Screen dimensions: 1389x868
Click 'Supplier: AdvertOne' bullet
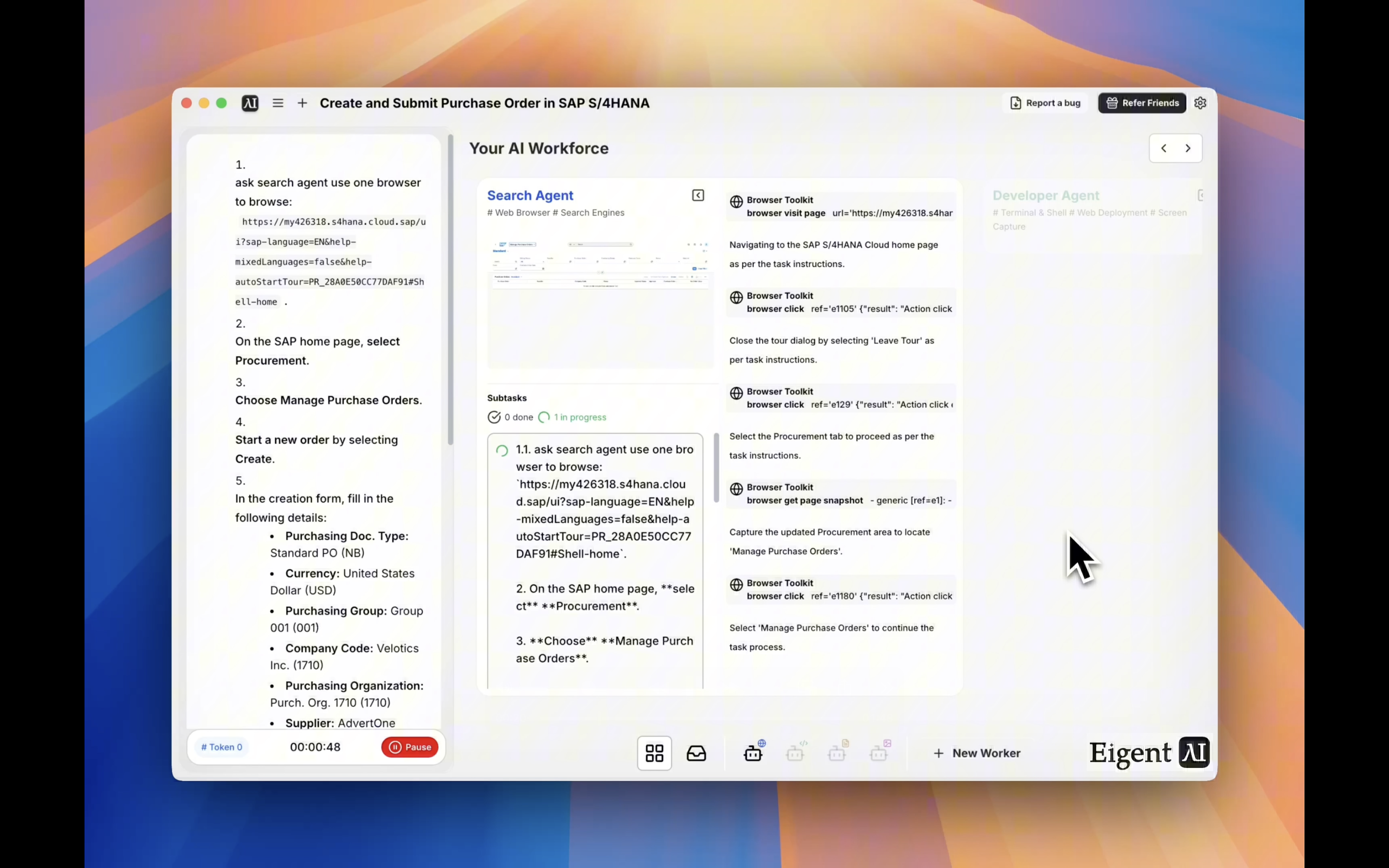pos(333,723)
